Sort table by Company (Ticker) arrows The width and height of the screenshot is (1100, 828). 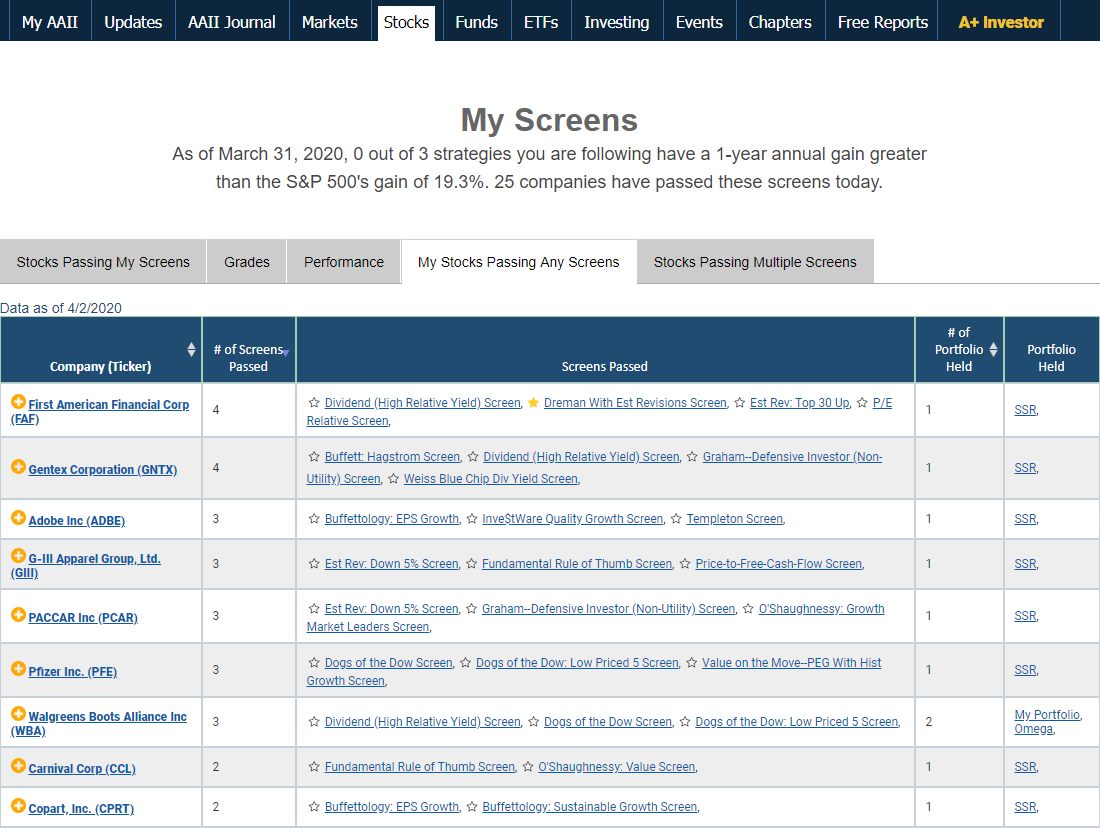pyautogui.click(x=192, y=349)
